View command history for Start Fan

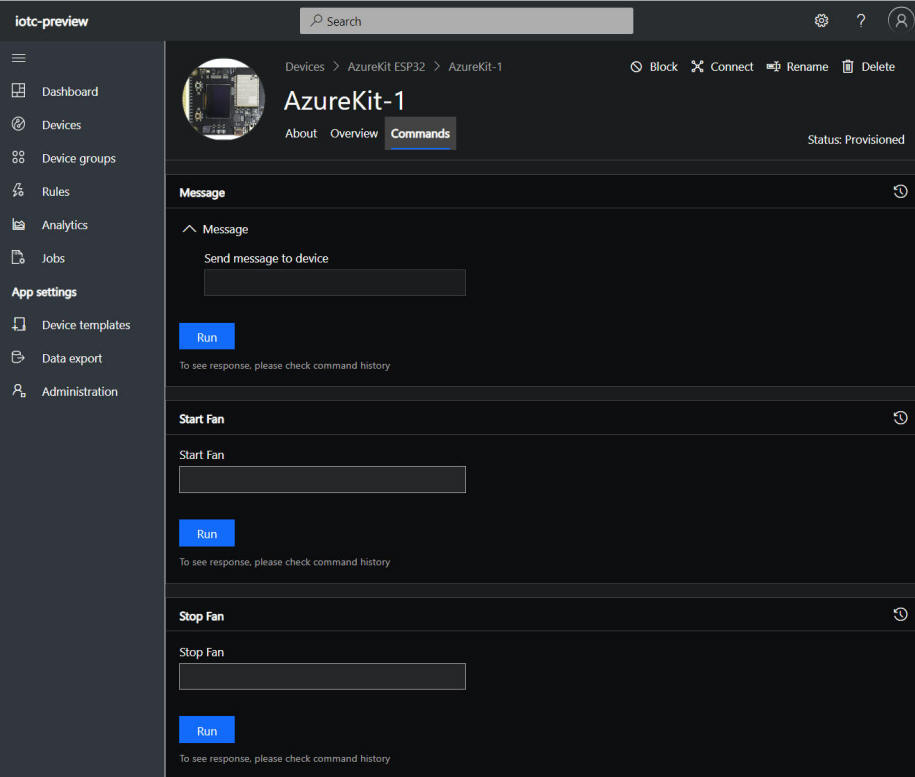coord(900,418)
